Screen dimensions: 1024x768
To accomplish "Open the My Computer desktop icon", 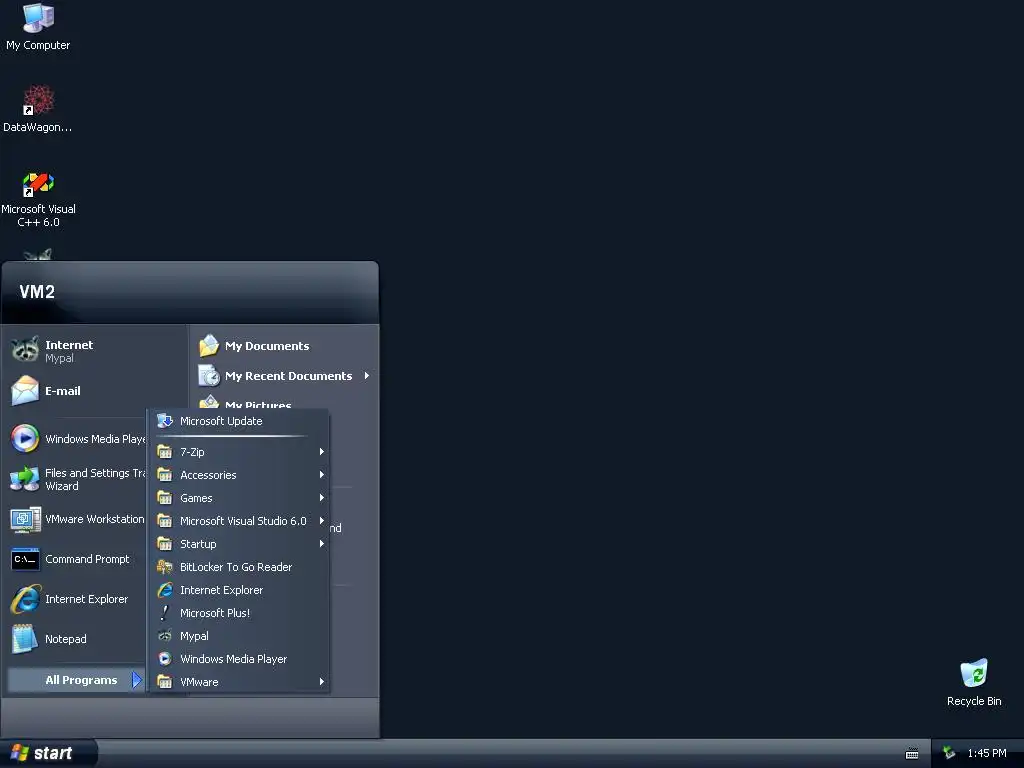I will point(38,18).
